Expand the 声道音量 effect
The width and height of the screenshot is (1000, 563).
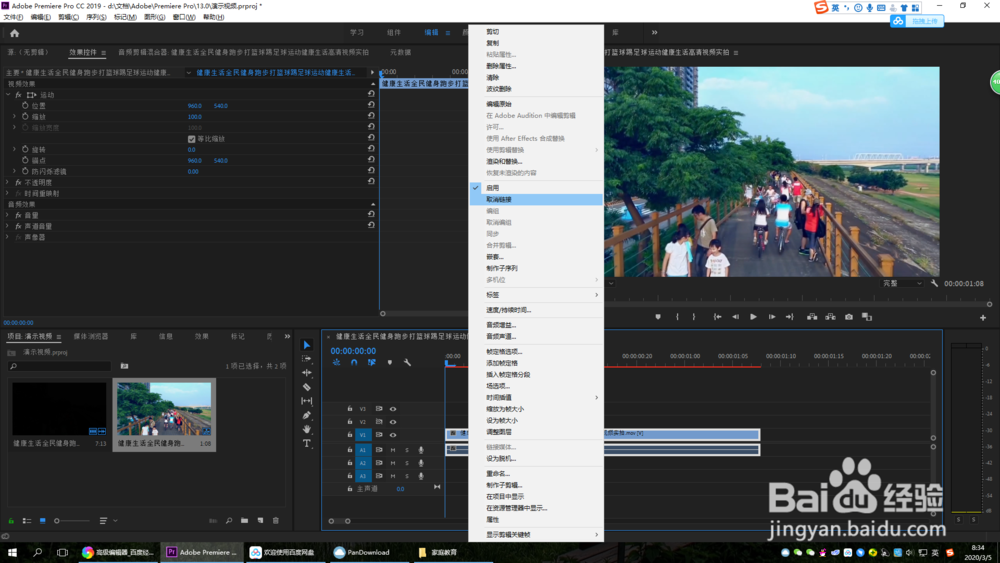(8, 226)
